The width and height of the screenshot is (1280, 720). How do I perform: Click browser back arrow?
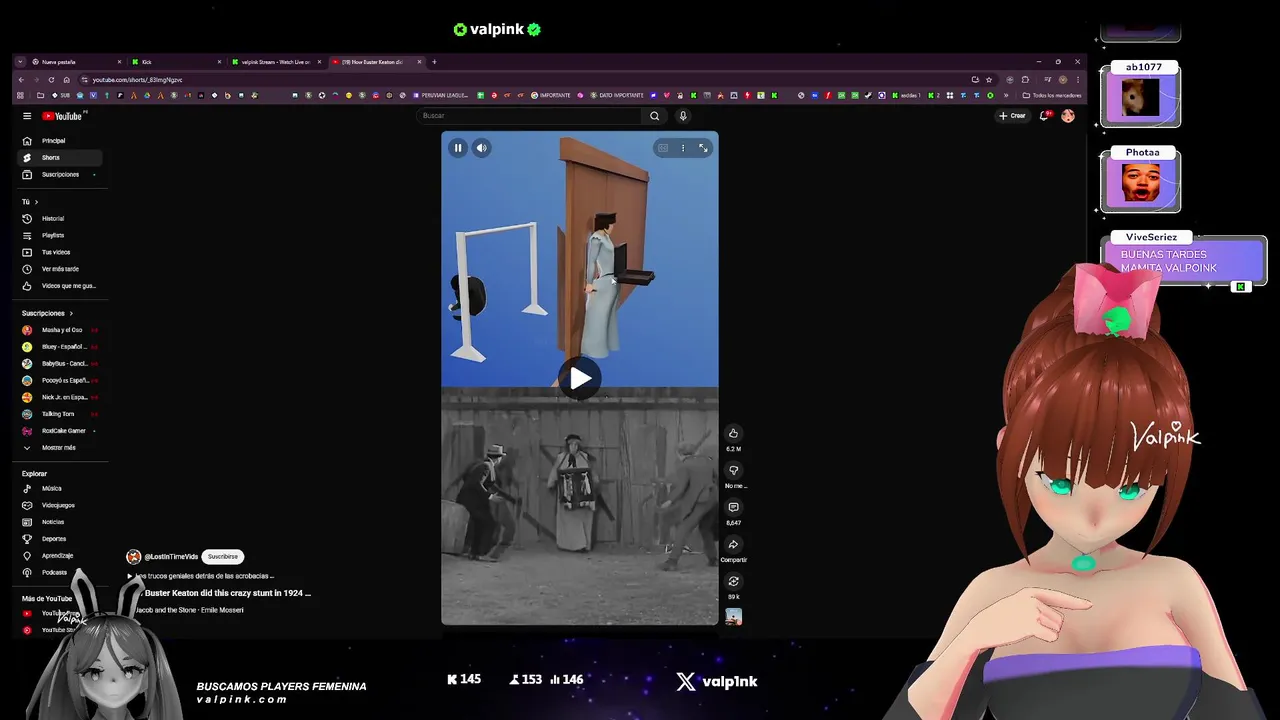(x=20, y=80)
